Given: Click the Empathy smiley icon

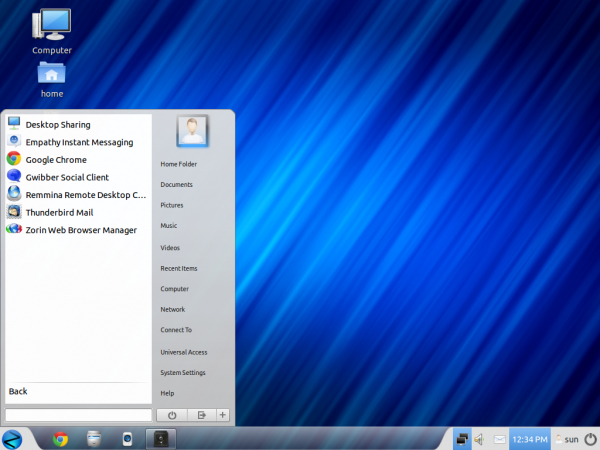Looking at the screenshot, I should [x=14, y=141].
